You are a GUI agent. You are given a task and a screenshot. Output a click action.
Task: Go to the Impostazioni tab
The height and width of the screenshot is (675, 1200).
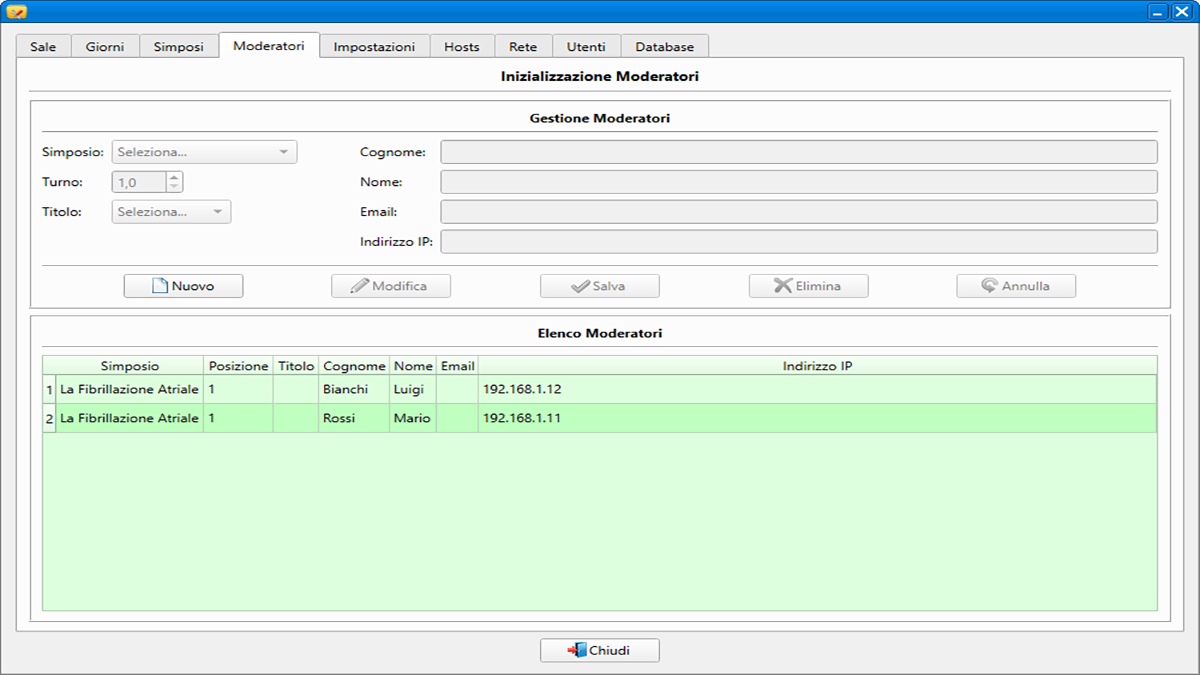point(374,47)
